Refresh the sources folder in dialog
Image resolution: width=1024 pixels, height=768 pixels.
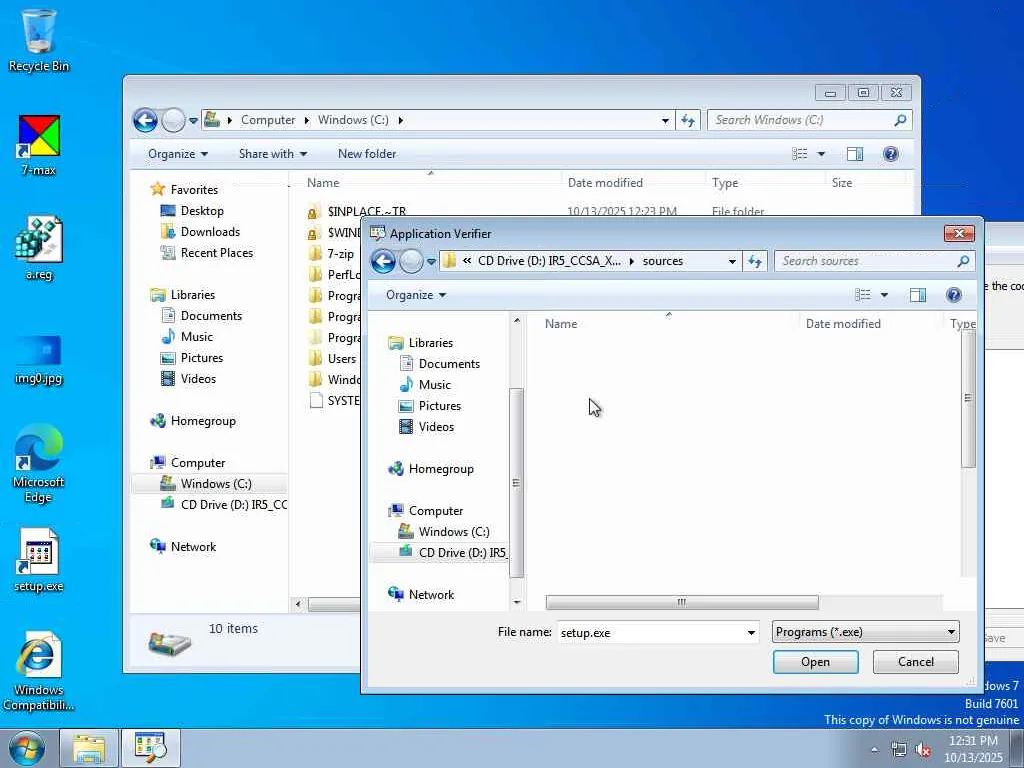pyautogui.click(x=755, y=261)
